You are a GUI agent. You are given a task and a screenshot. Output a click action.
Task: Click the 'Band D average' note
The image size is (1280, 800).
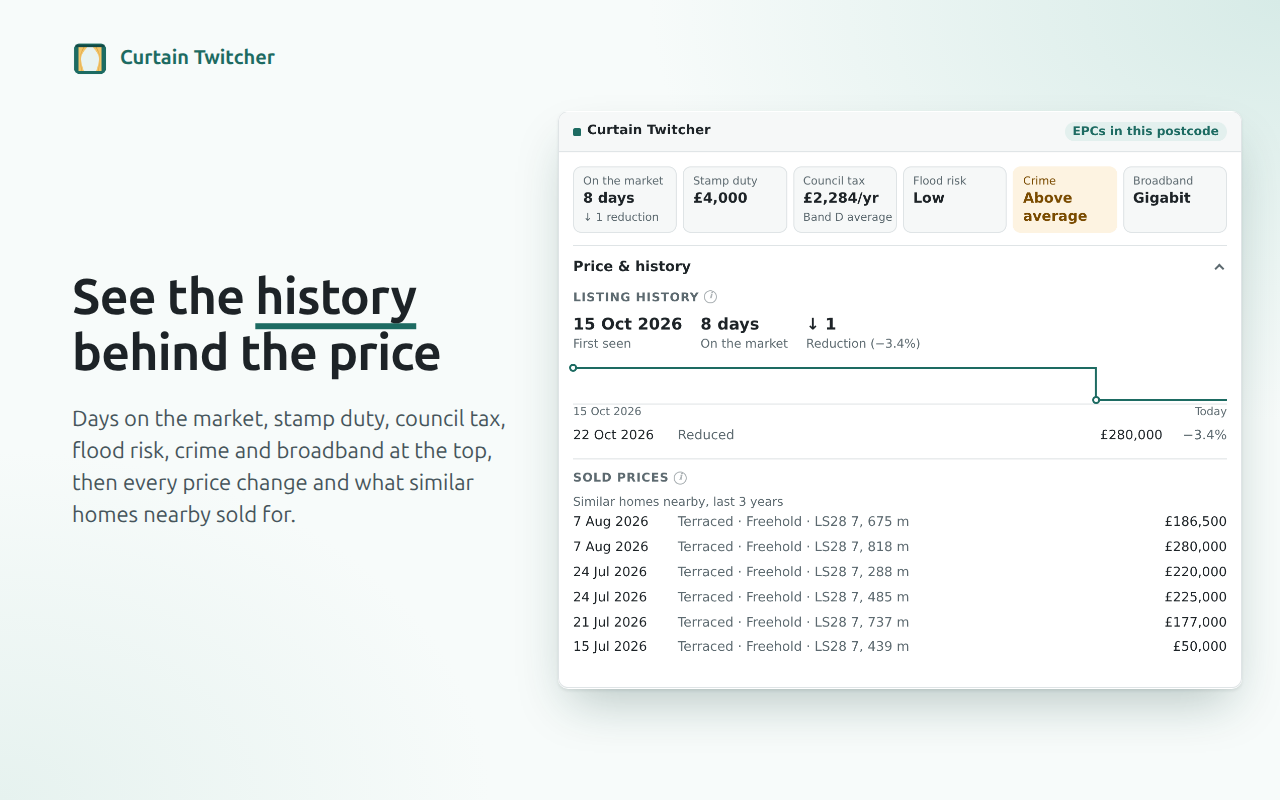click(x=848, y=217)
